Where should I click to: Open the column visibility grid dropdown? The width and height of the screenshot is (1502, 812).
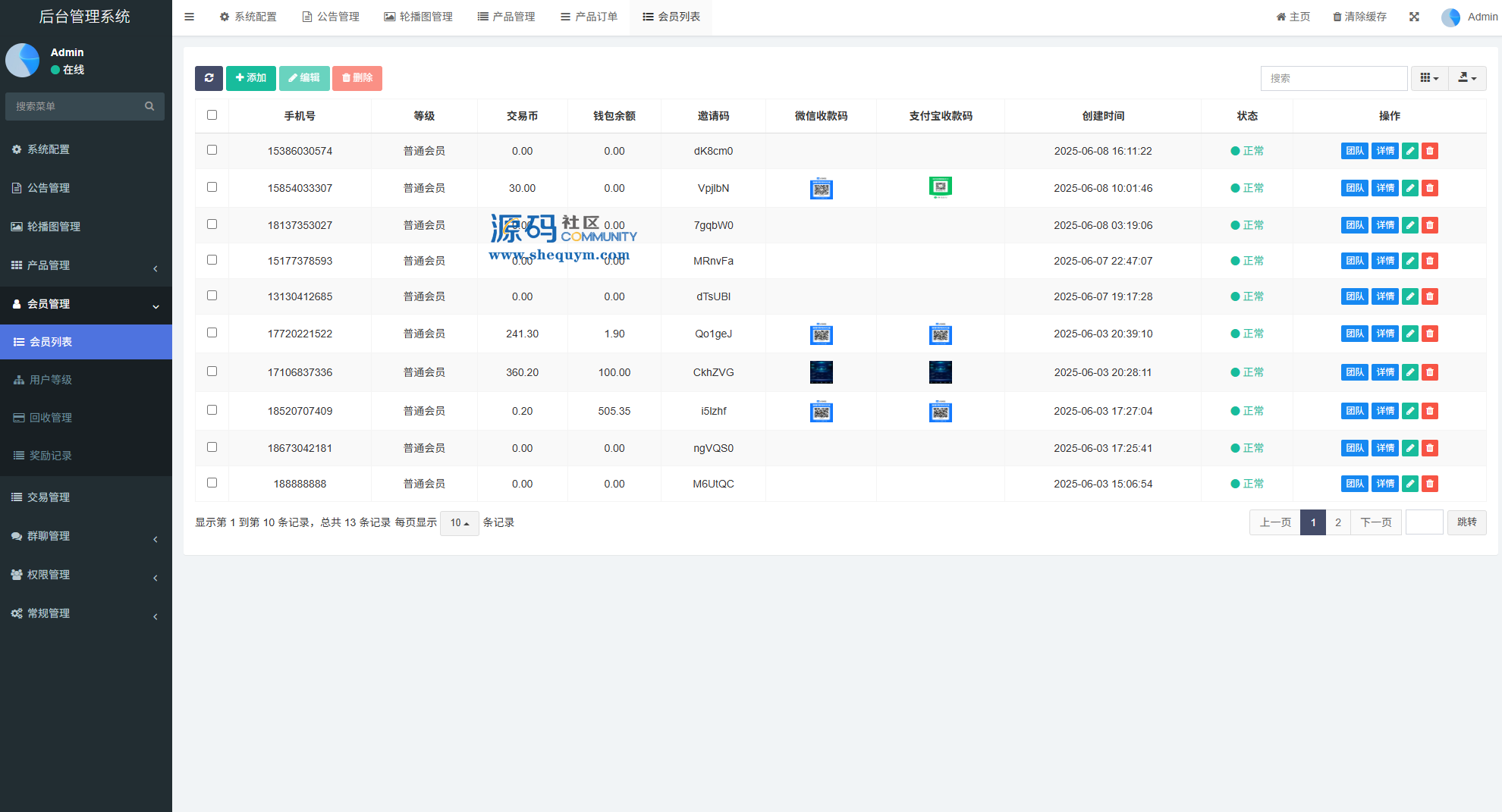[1429, 78]
